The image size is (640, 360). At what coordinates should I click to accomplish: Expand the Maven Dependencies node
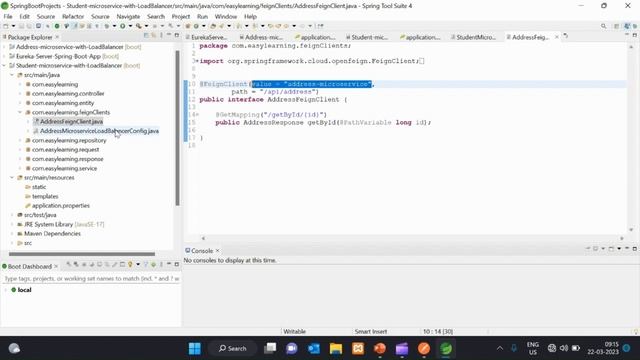[12, 234]
